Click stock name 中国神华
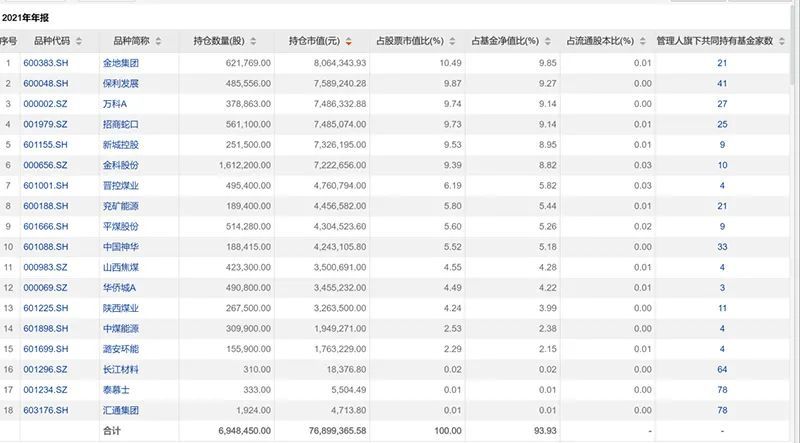The height and width of the screenshot is (443, 800). [x=120, y=247]
